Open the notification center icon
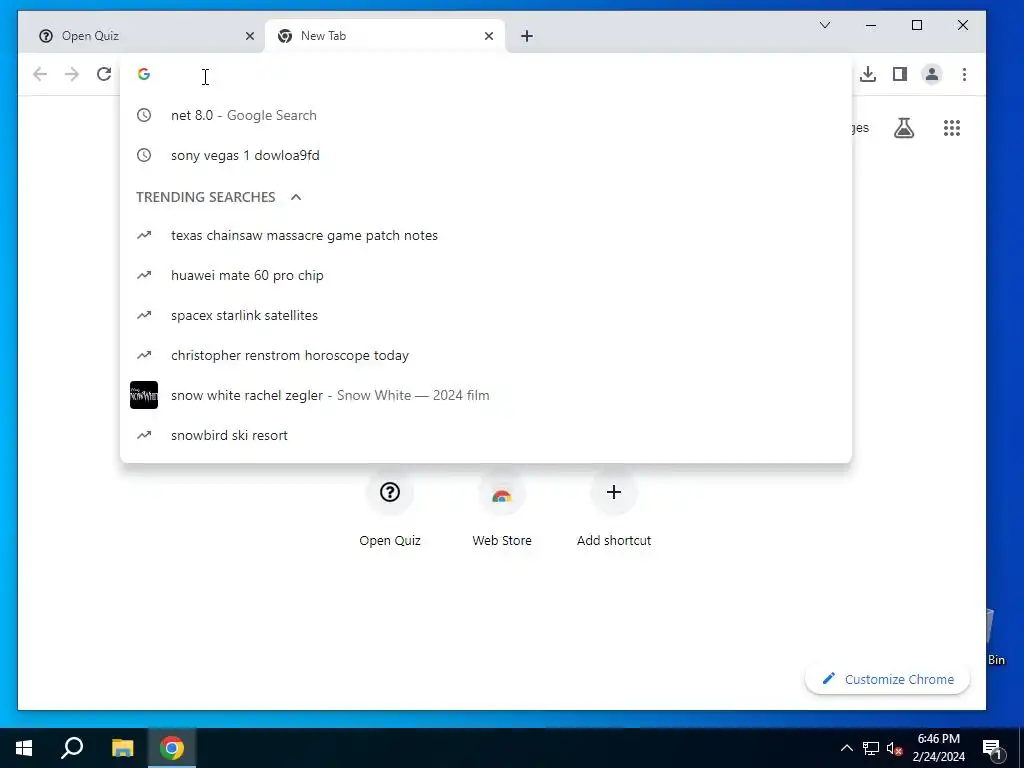The image size is (1024, 768). (x=992, y=748)
